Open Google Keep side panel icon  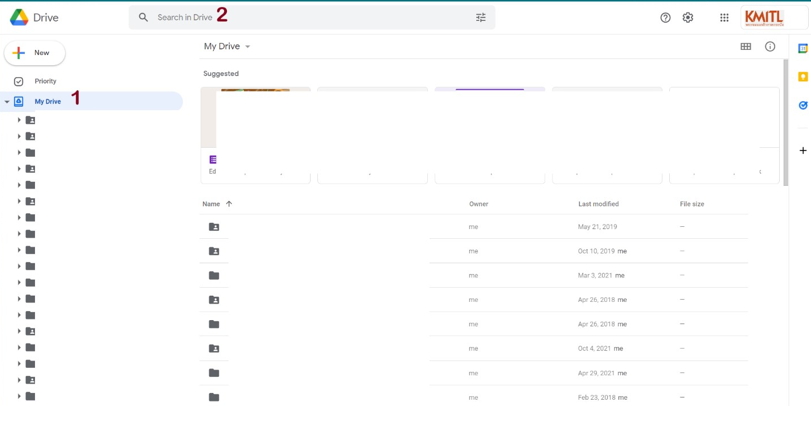point(802,77)
